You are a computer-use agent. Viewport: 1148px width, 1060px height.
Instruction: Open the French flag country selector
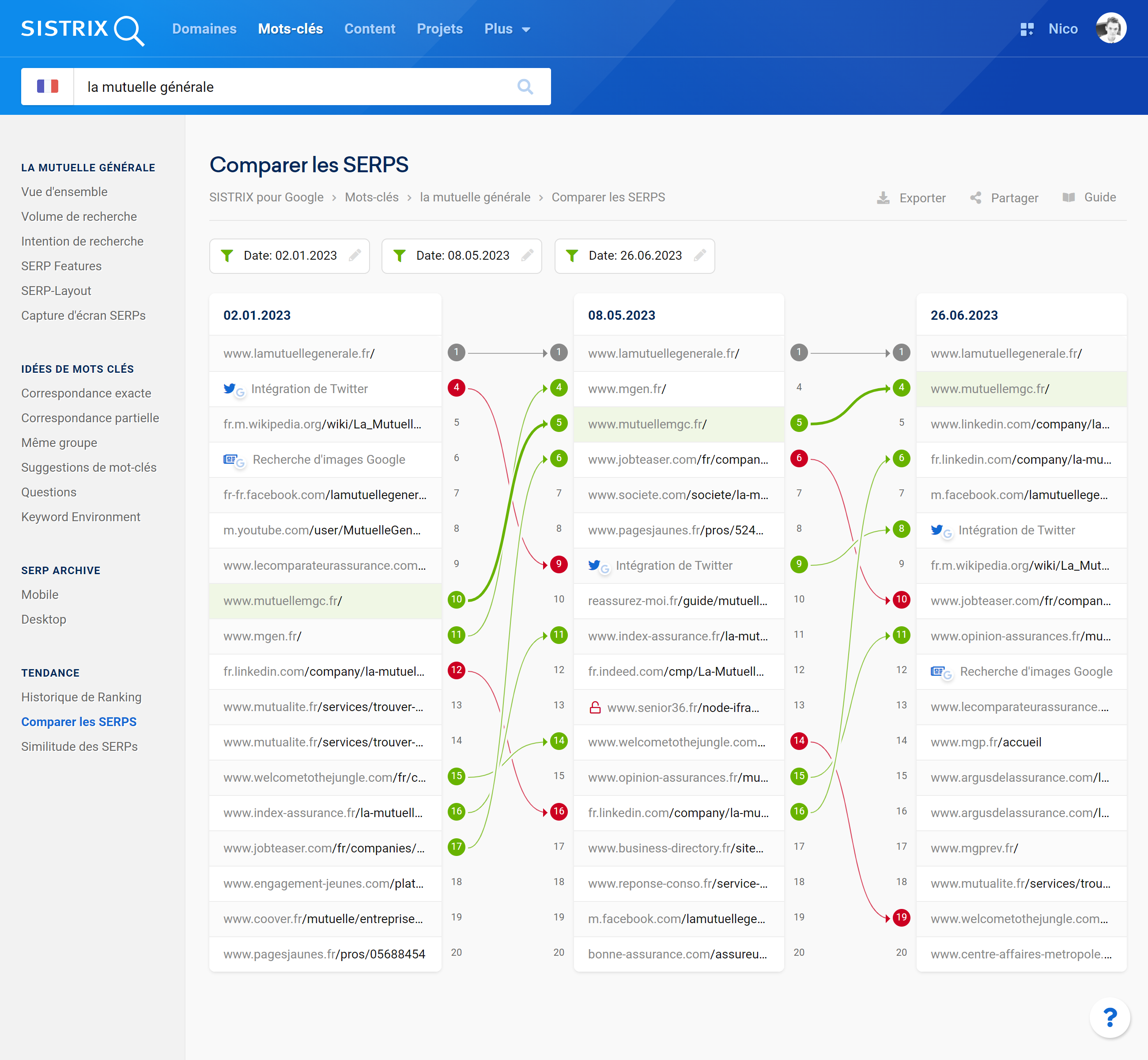point(48,87)
